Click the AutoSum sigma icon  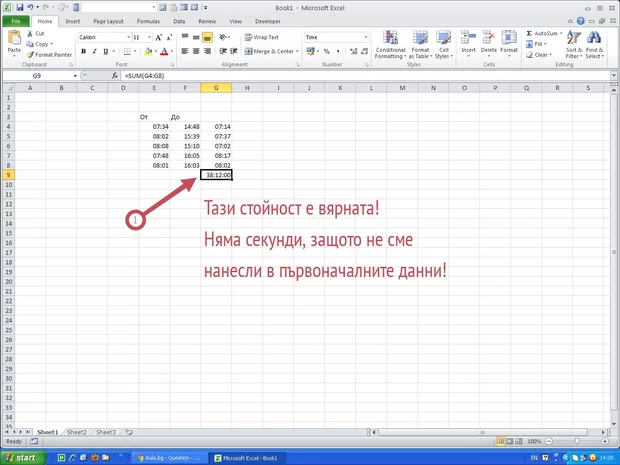tap(529, 34)
